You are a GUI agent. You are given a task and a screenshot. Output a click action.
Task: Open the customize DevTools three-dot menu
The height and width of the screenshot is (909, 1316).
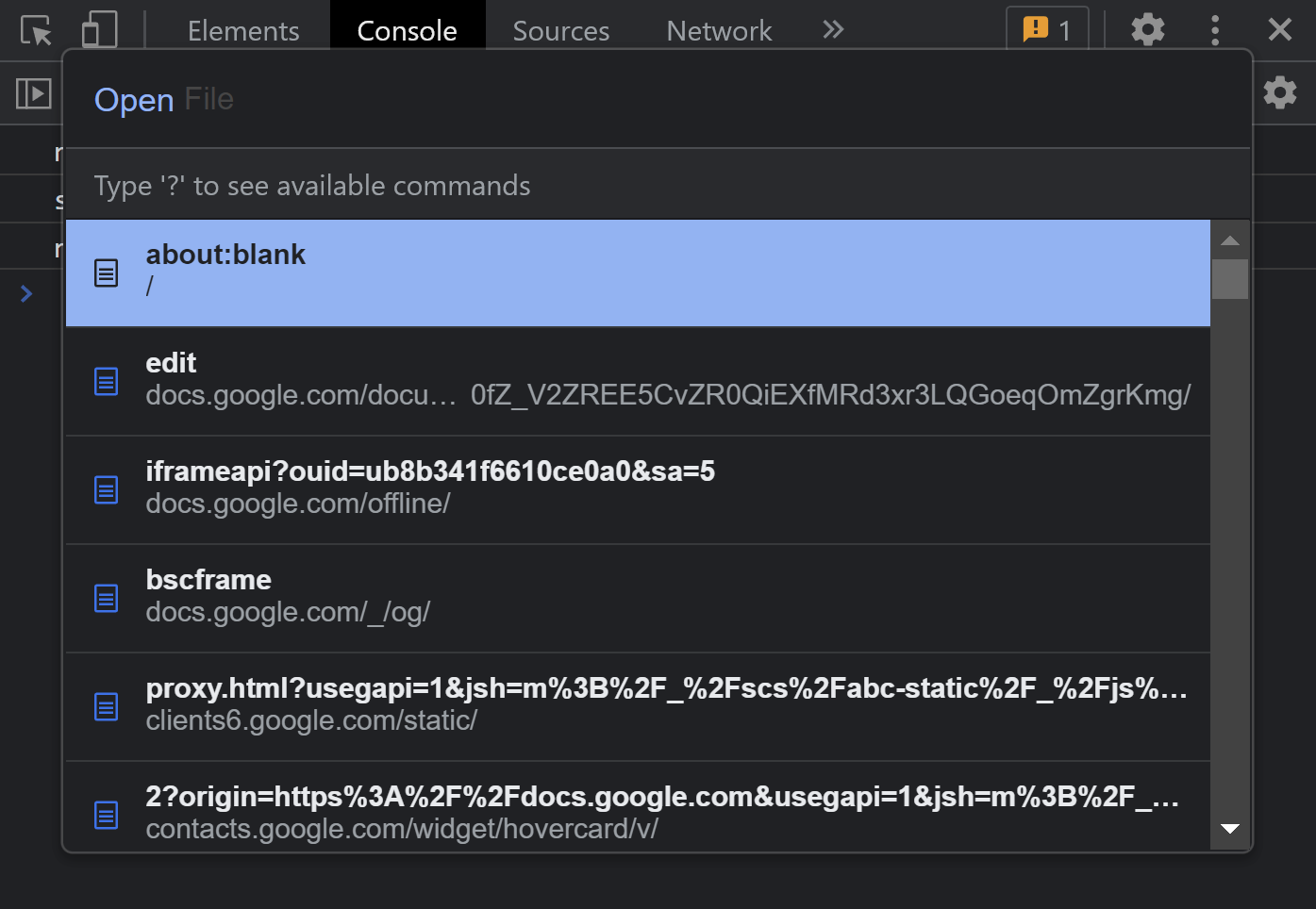coord(1214,29)
